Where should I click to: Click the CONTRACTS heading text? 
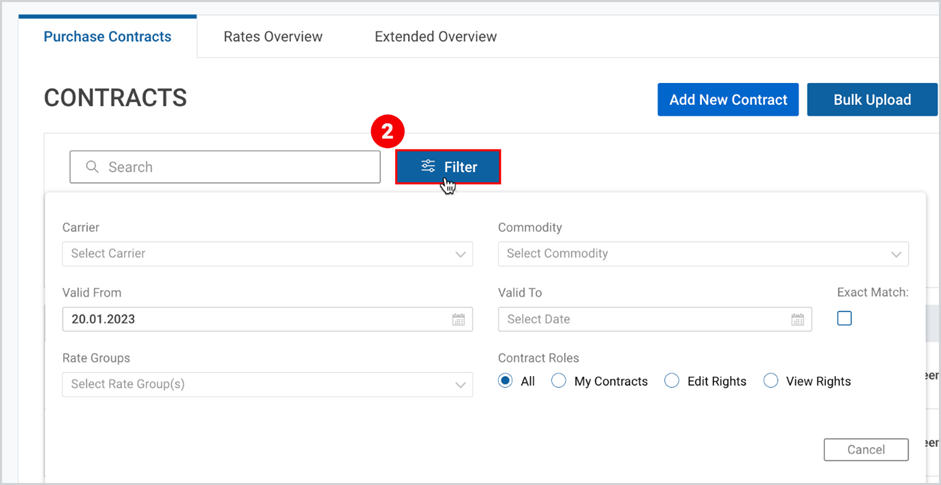point(115,98)
